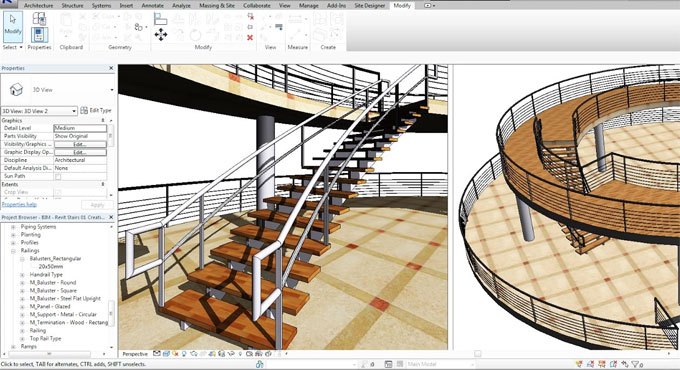Click the top-right red-marked icon in Modify panel
Image resolution: width=680 pixels, height=370 pixels.
pyautogui.click(x=250, y=16)
